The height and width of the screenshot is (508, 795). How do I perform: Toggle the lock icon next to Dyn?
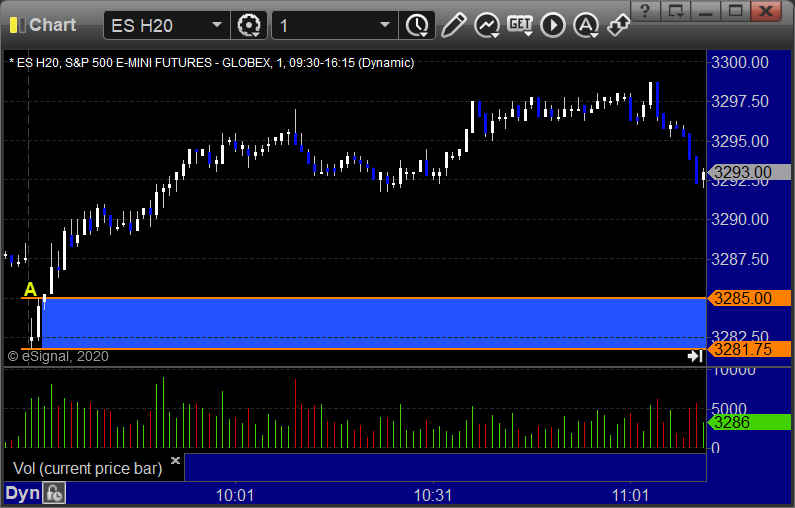pos(54,493)
